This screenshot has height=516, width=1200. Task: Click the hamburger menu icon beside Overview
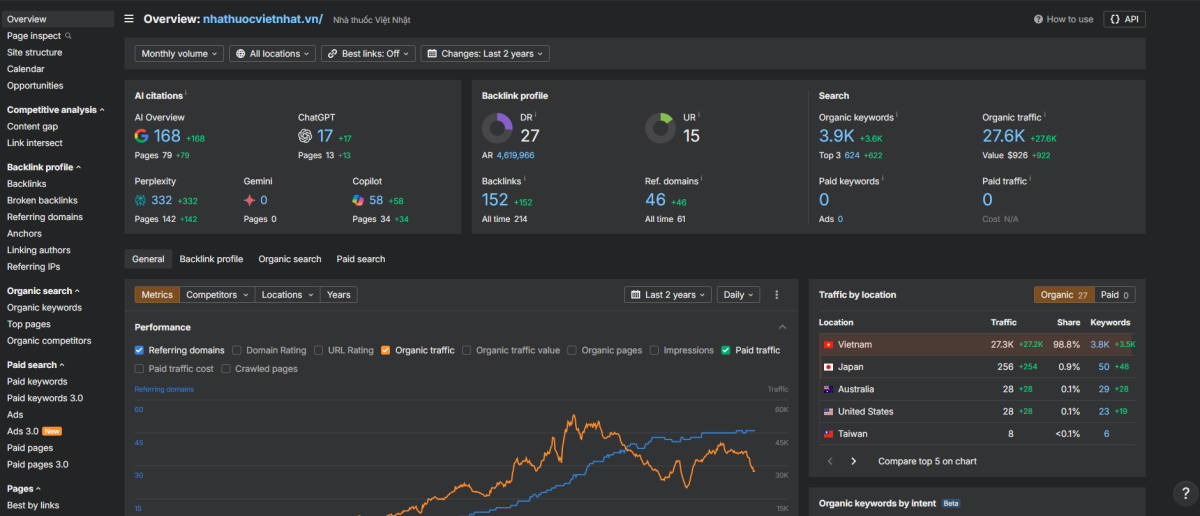pyautogui.click(x=129, y=19)
